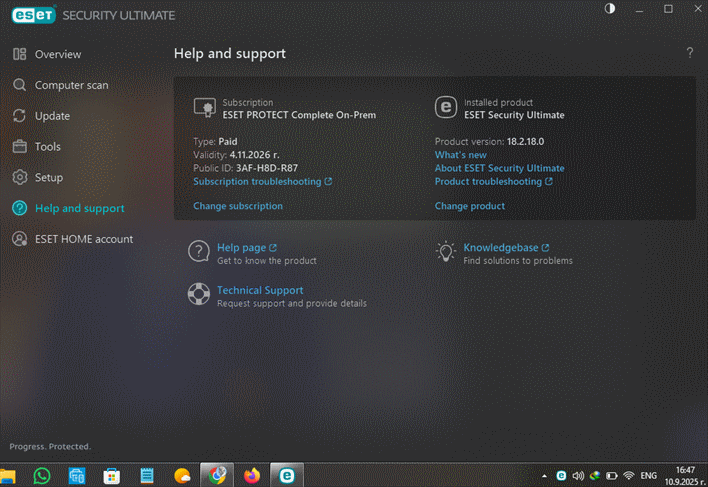Open WhatsApp from the taskbar

coord(42,476)
